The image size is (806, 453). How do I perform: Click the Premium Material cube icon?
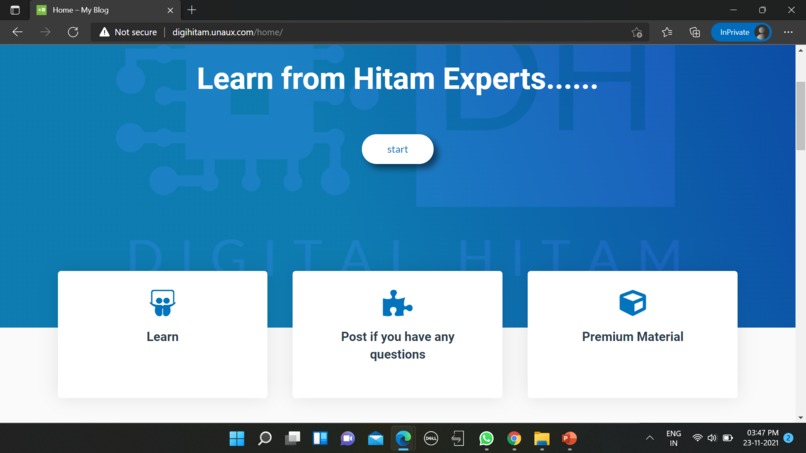click(632, 302)
